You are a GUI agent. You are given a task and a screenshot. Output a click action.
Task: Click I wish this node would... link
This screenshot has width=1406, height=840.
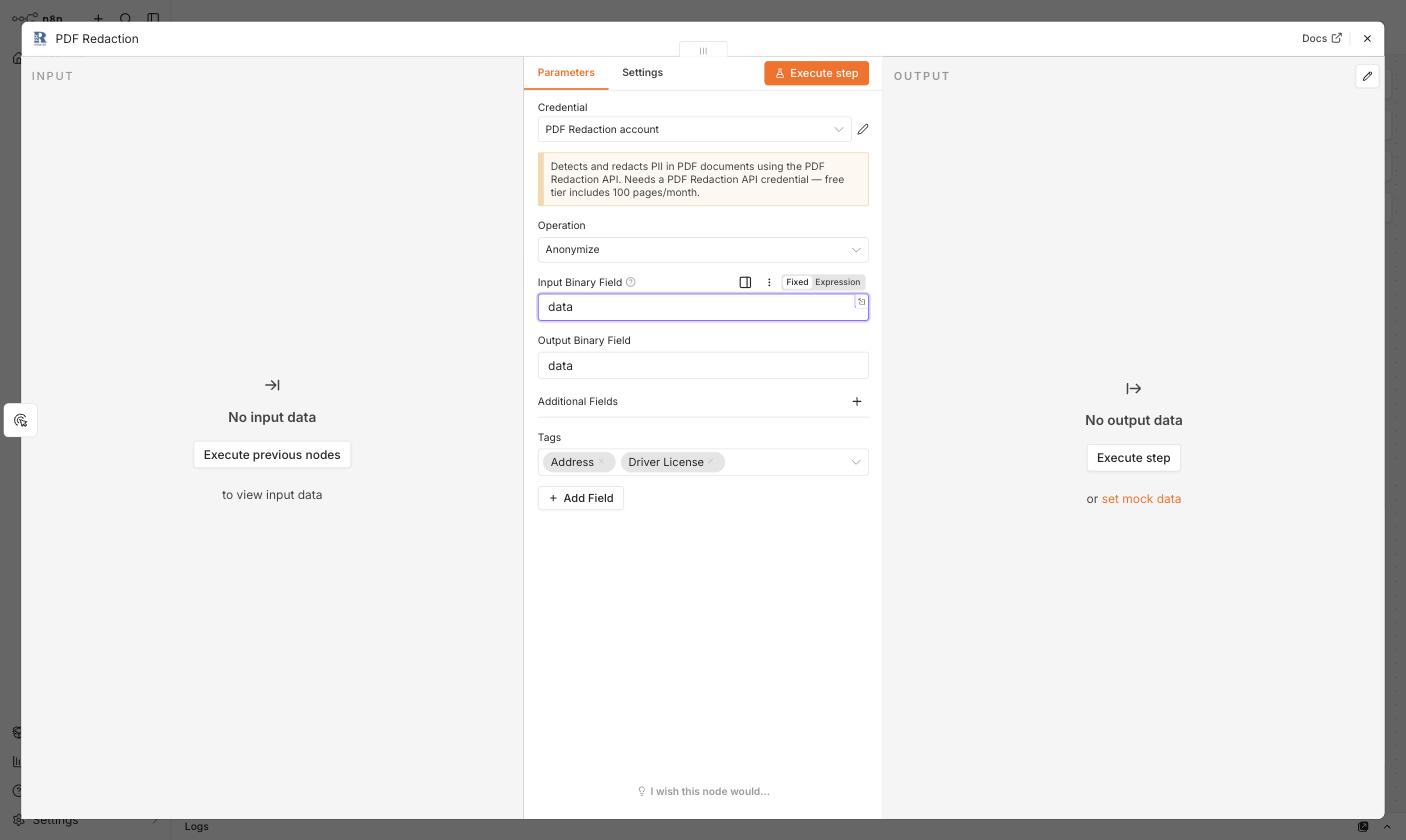coord(703,791)
